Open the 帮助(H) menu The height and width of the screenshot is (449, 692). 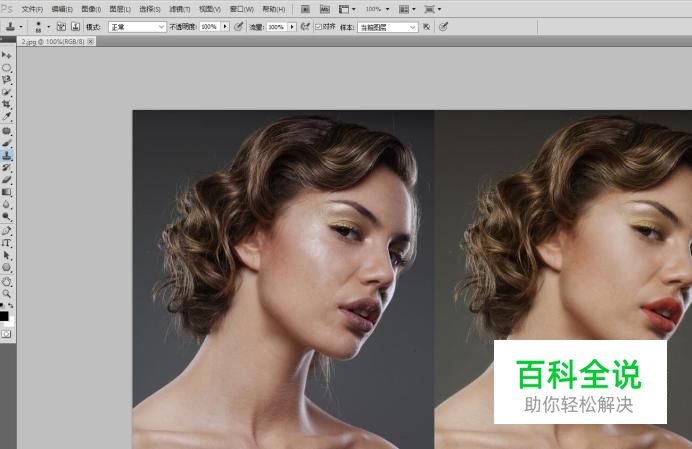274,9
